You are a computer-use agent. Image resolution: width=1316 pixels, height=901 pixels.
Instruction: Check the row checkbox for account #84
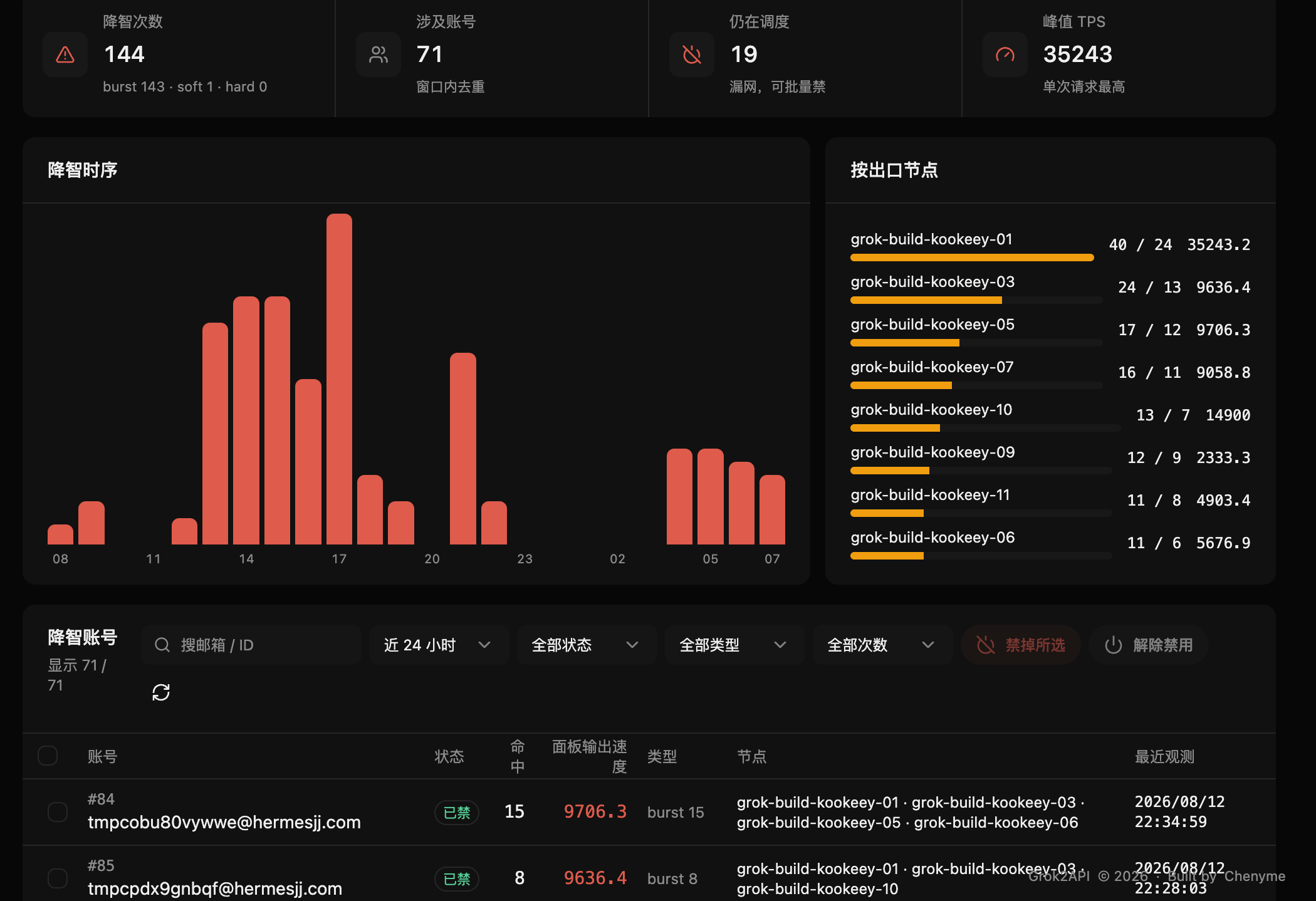[58, 812]
